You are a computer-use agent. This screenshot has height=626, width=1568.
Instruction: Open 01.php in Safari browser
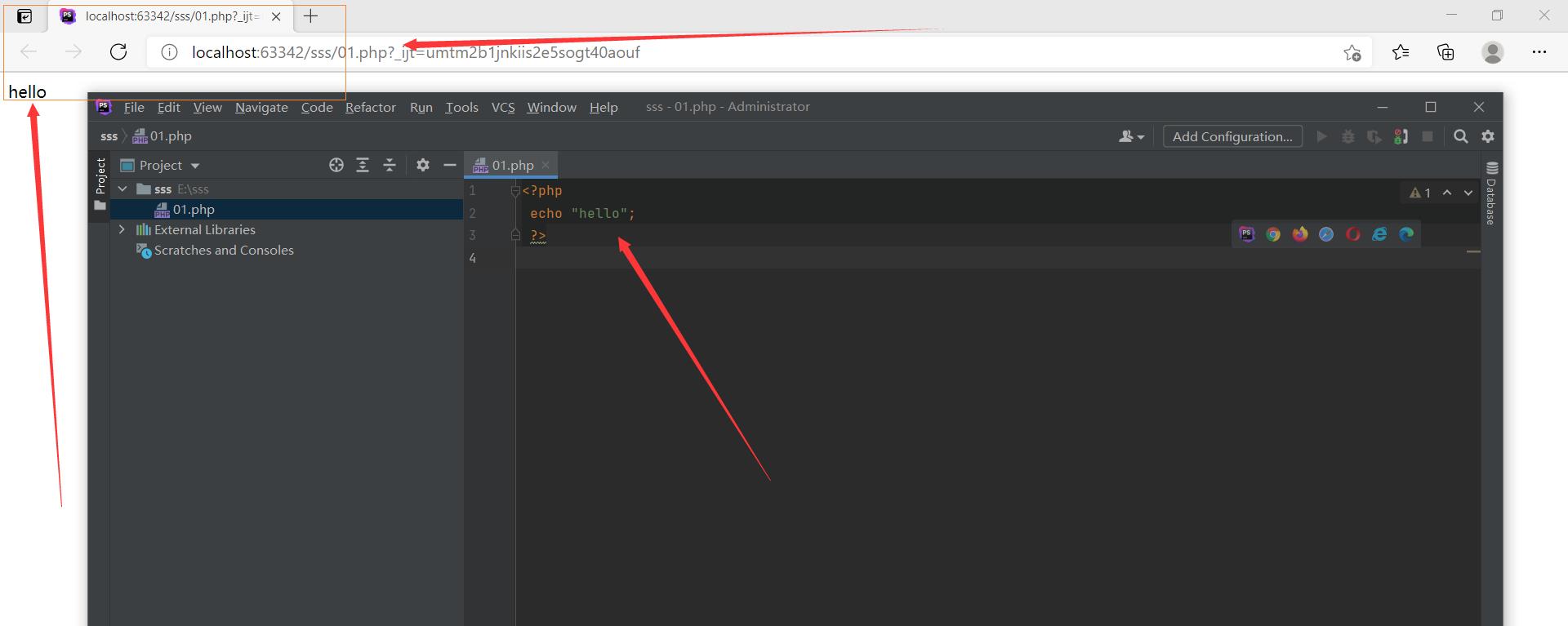click(x=1326, y=234)
